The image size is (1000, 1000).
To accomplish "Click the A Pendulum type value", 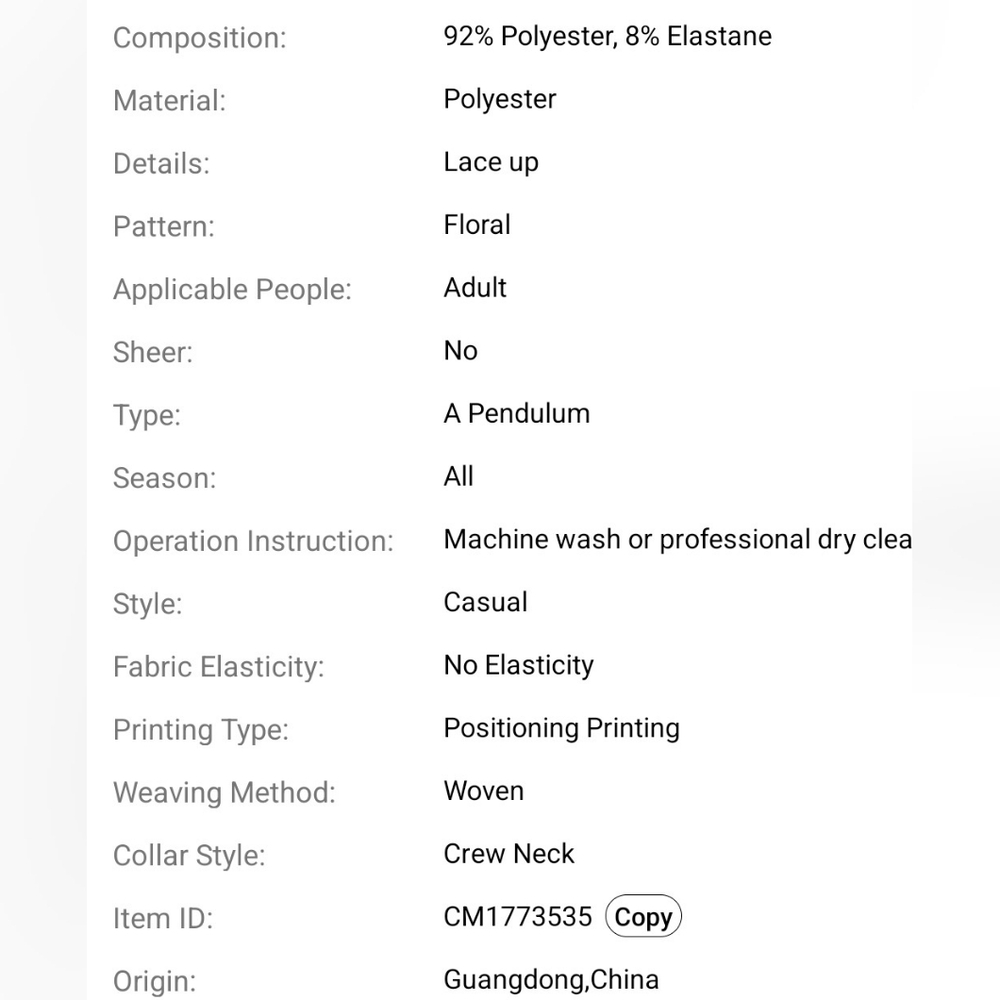I will pos(517,413).
